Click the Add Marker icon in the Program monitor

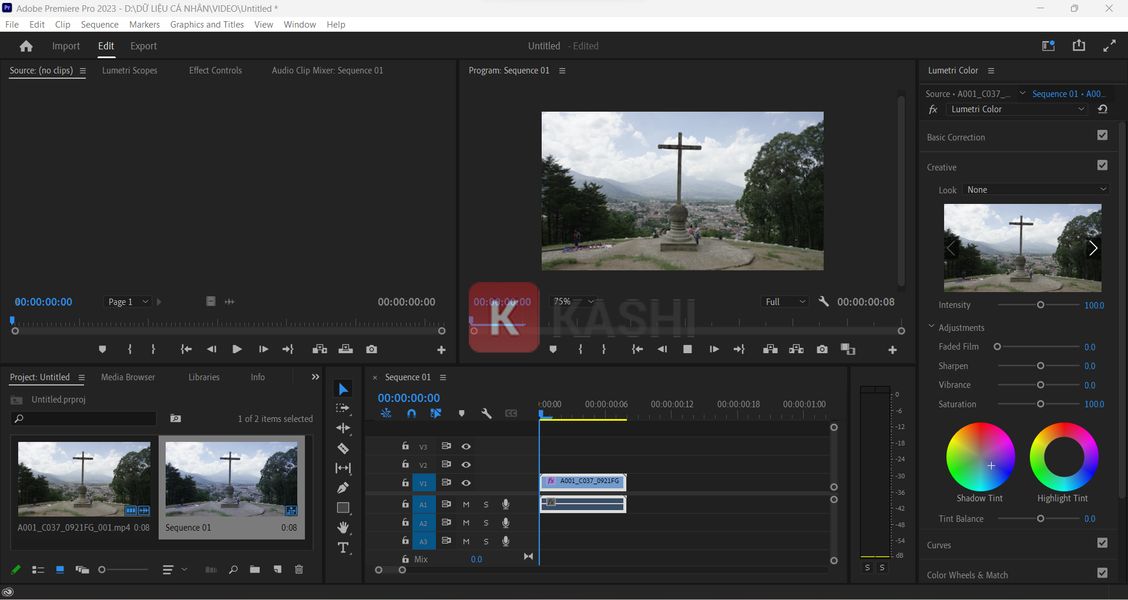point(553,349)
